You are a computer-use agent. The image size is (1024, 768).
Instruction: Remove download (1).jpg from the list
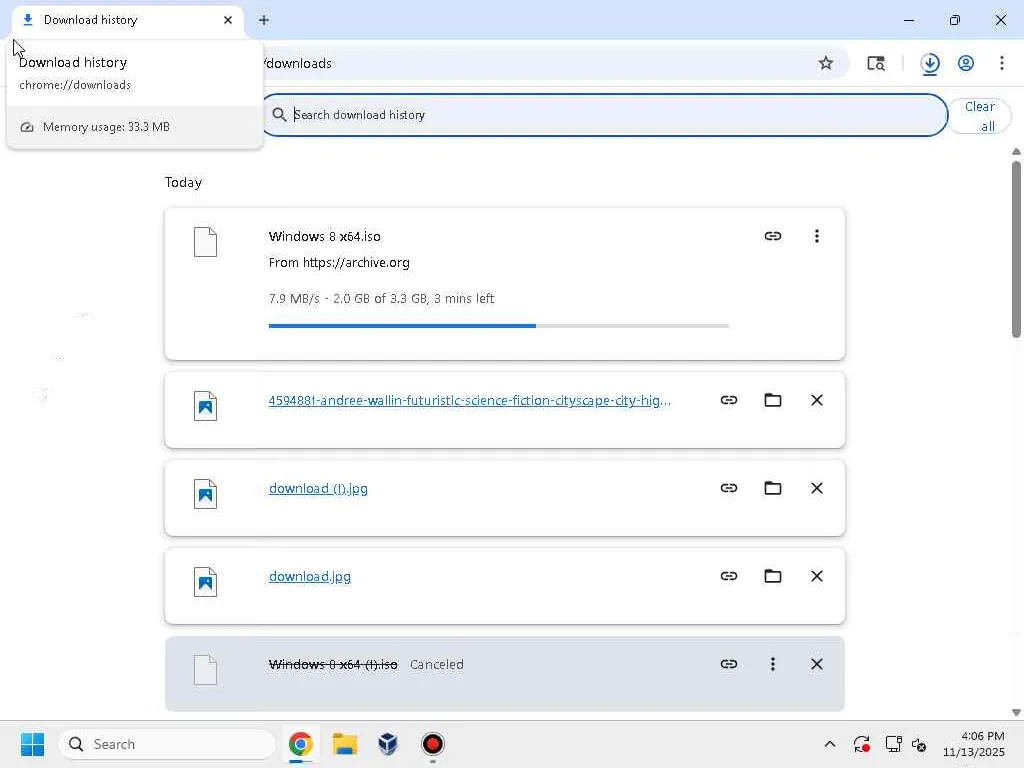click(x=816, y=488)
